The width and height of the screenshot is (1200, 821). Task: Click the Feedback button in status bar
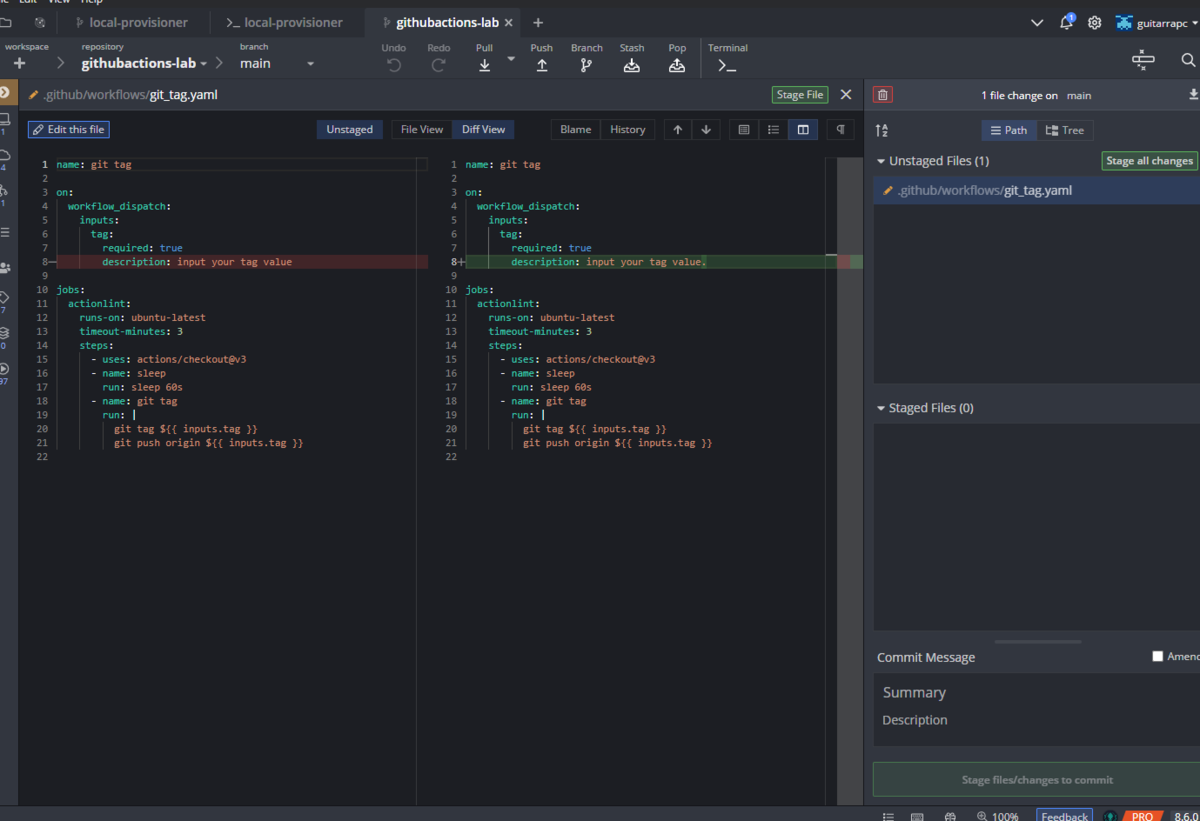click(1064, 816)
